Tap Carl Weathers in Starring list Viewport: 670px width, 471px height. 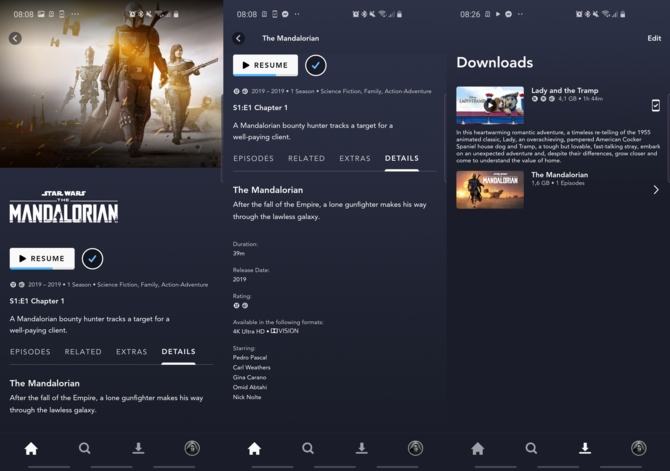252,368
